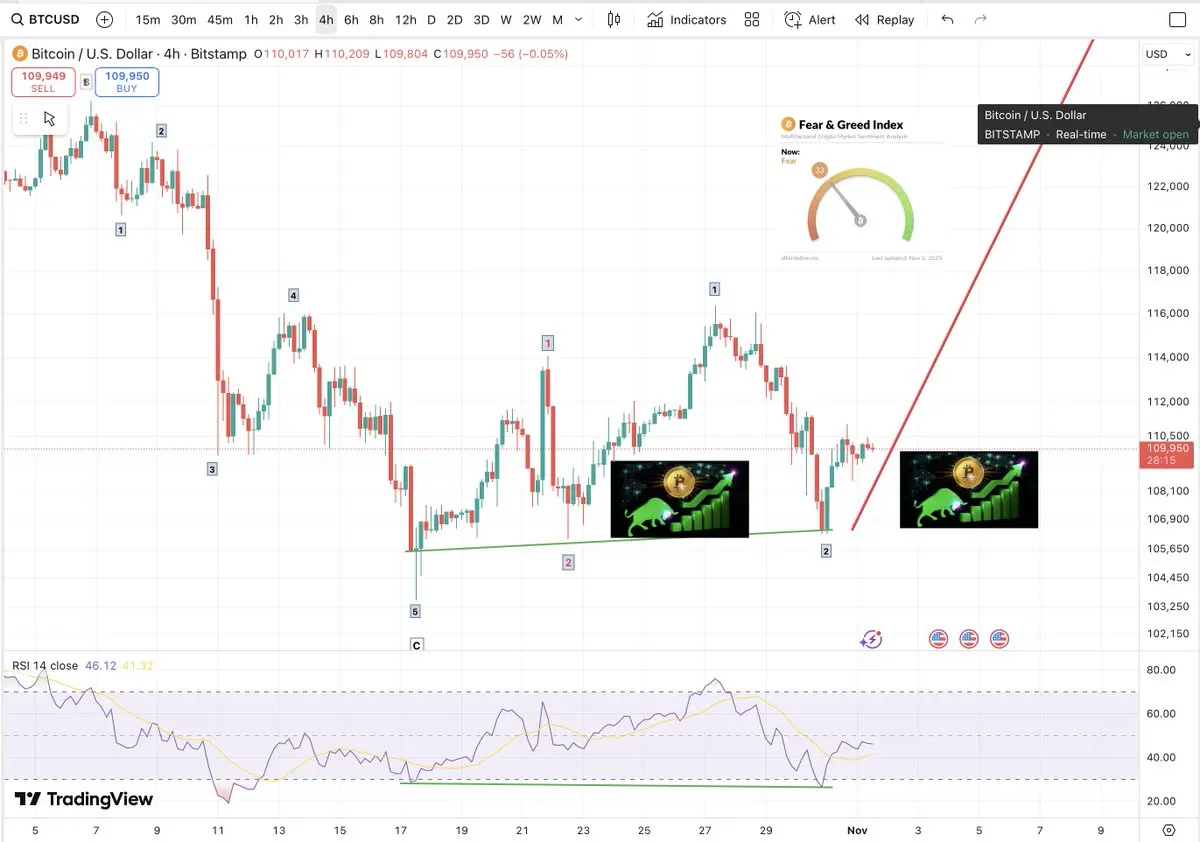Screen dimensions: 1200x842
Task: Click the red SELL 109,949 button
Action: (43, 82)
